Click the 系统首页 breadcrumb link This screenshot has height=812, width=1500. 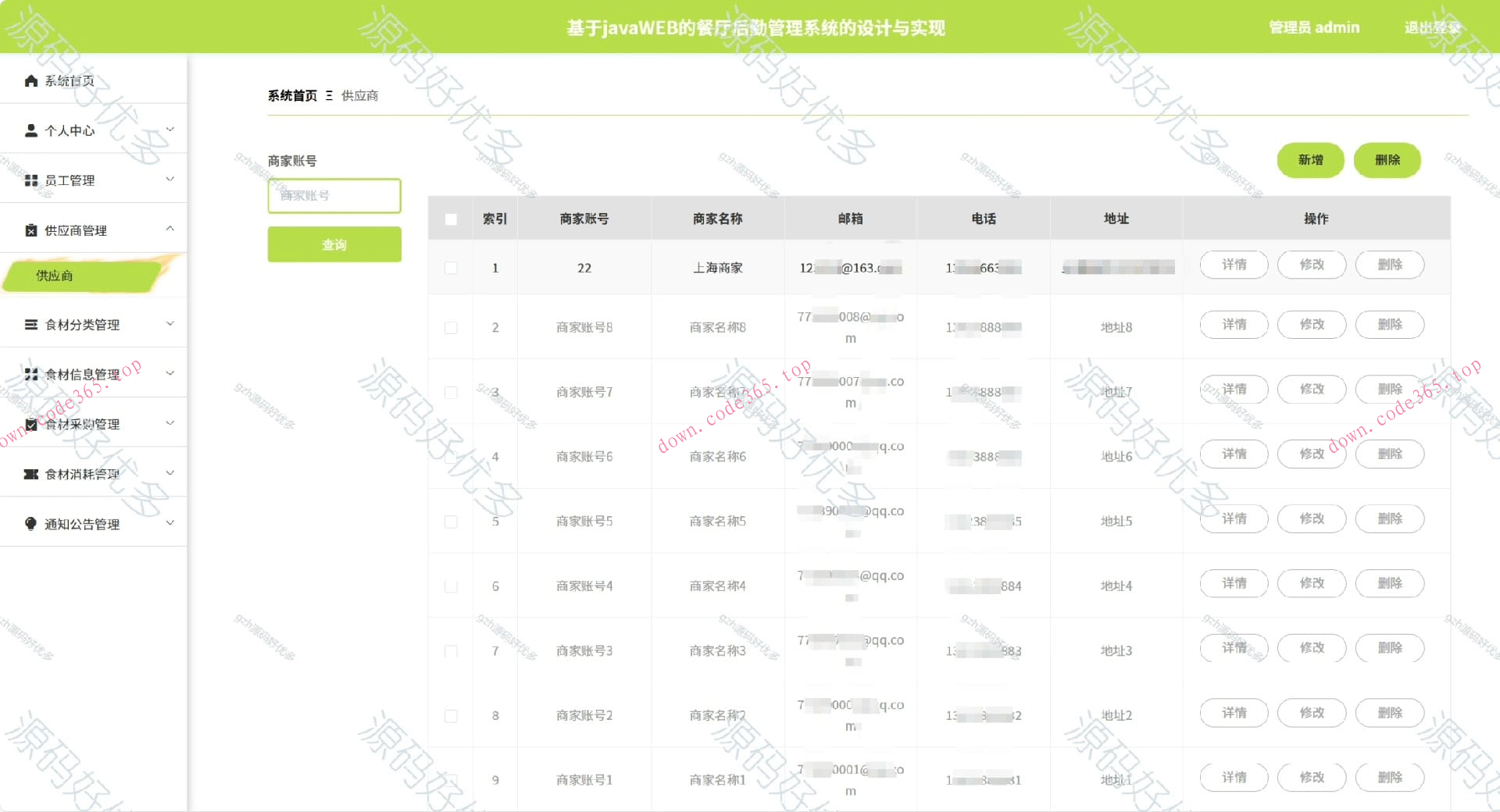point(292,95)
